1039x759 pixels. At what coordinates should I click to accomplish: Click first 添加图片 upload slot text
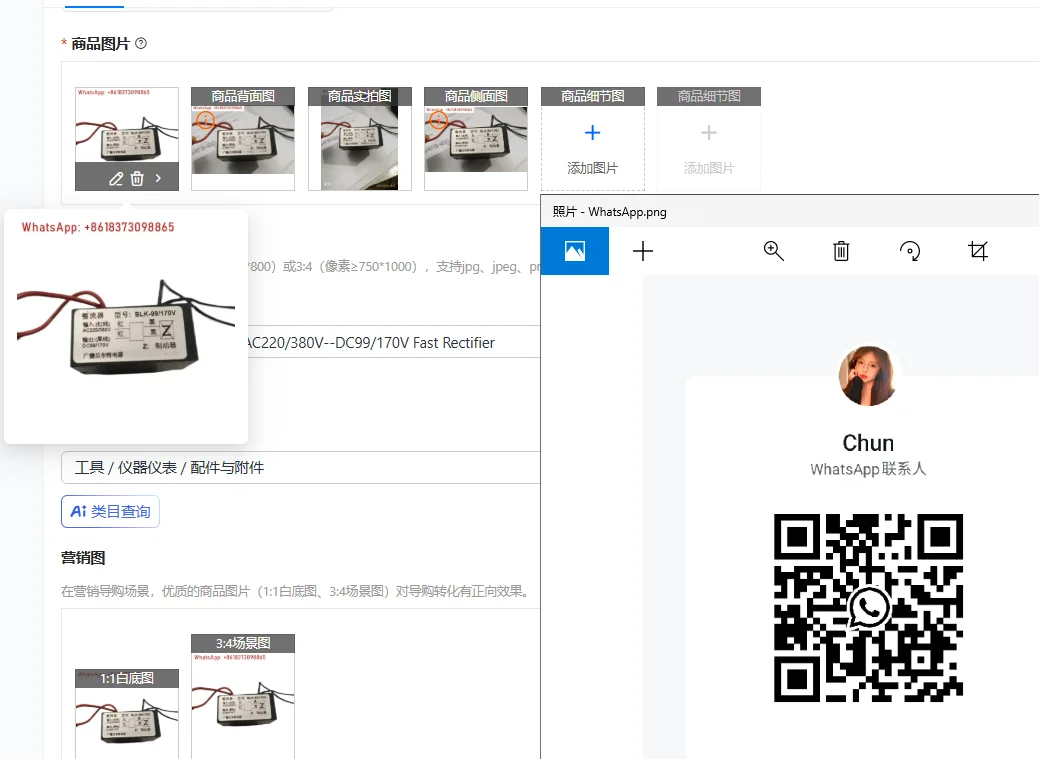[x=592, y=168]
